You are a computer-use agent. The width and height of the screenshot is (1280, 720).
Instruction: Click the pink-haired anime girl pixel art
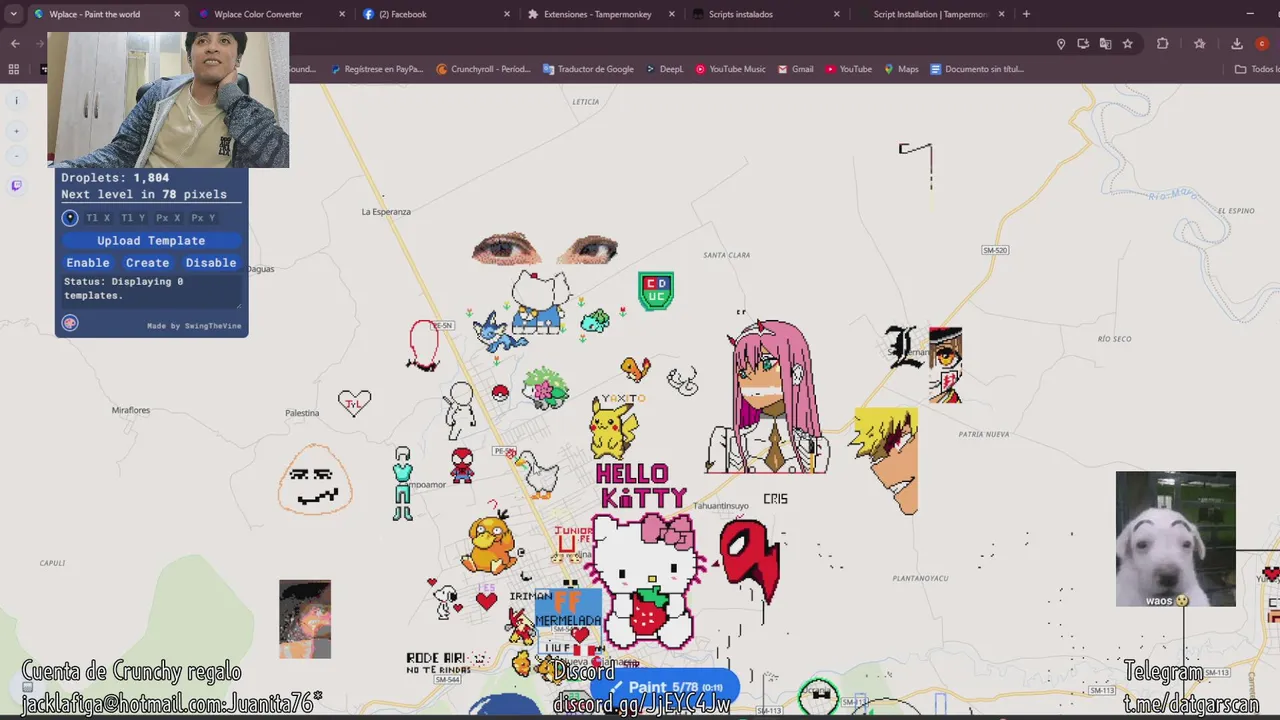(768, 396)
